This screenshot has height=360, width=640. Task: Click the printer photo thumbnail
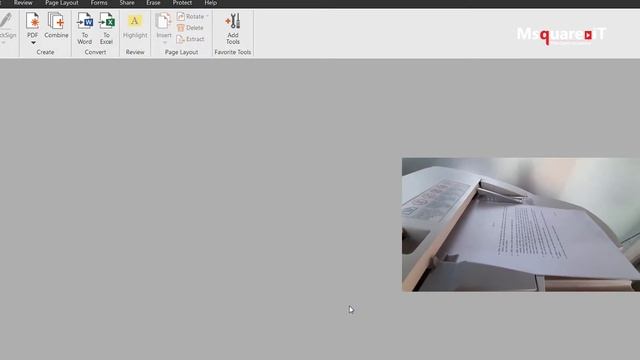[521, 224]
